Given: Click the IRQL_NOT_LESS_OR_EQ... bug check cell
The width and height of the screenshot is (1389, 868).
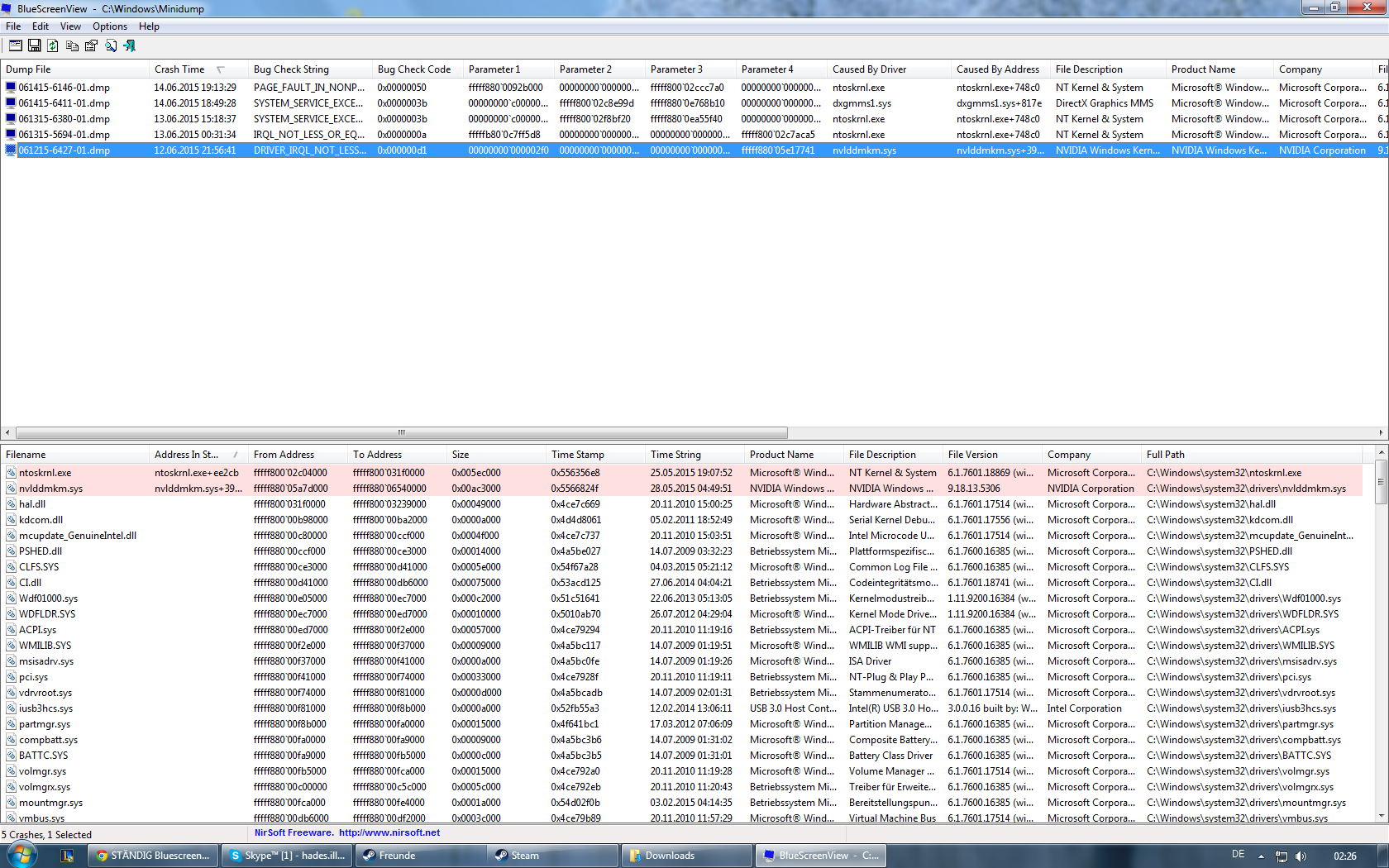Looking at the screenshot, I should pos(309,135).
